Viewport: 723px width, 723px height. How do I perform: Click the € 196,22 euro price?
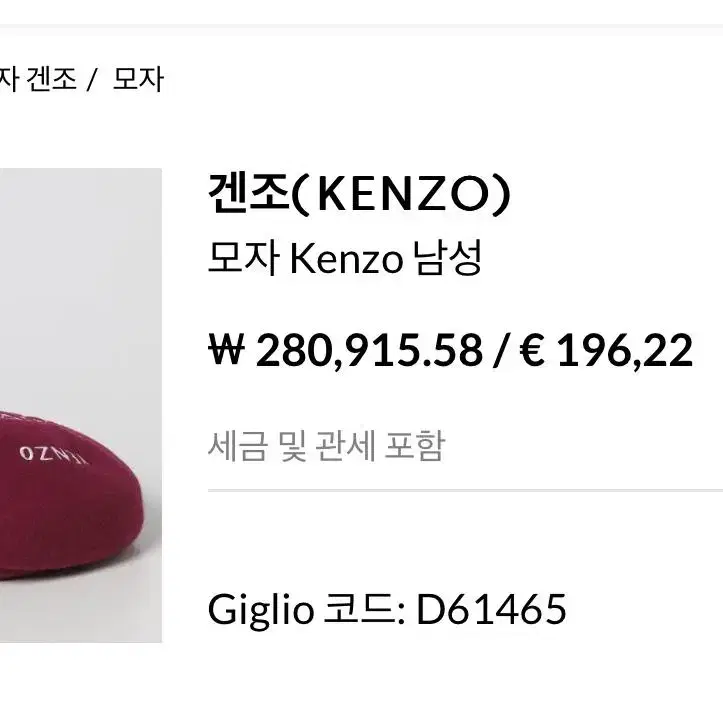pyautogui.click(x=606, y=351)
